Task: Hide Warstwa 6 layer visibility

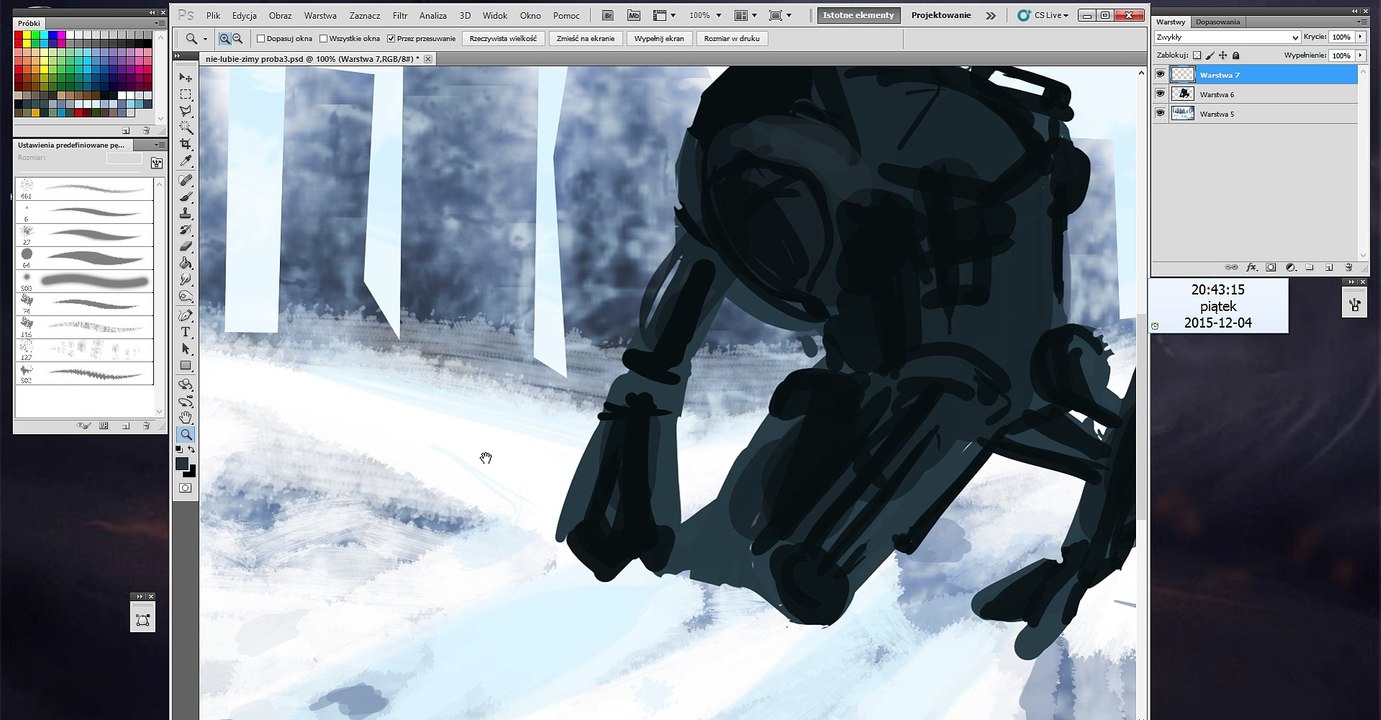Action: pyautogui.click(x=1160, y=94)
